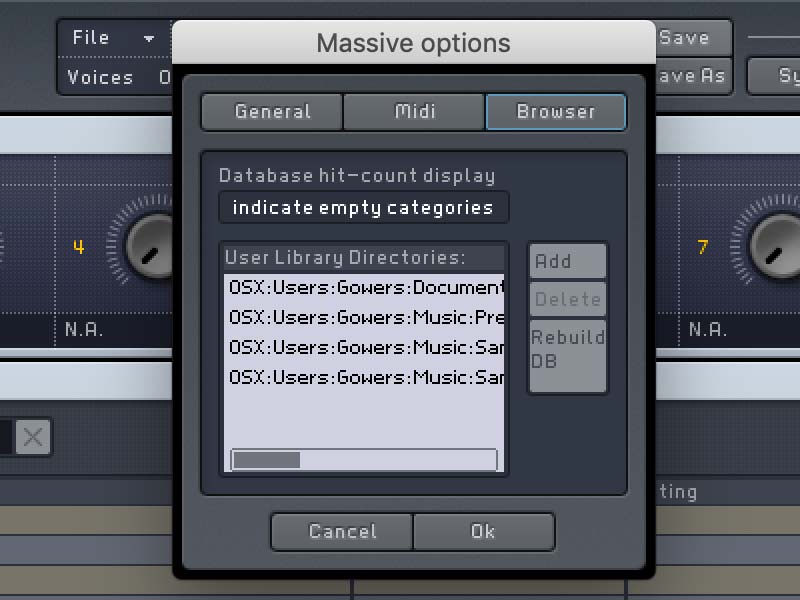Open the File menu dropdown
Screen dimensions: 800x600
(x=115, y=38)
